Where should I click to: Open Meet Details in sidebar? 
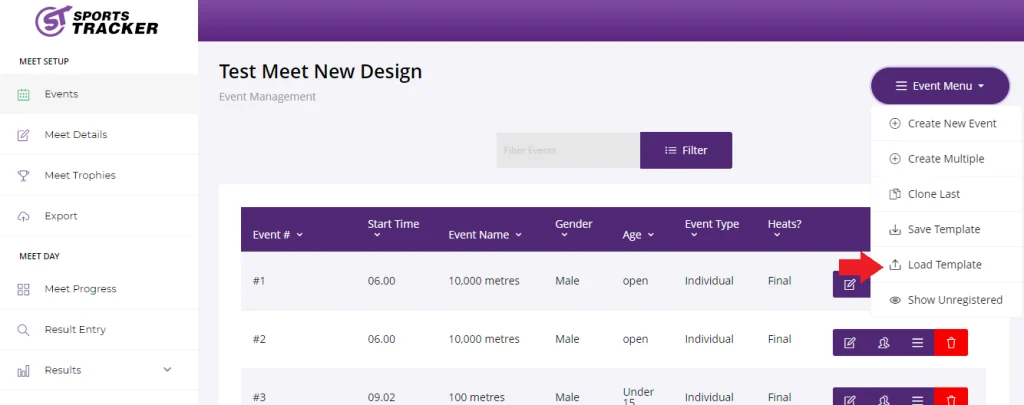pos(99,135)
